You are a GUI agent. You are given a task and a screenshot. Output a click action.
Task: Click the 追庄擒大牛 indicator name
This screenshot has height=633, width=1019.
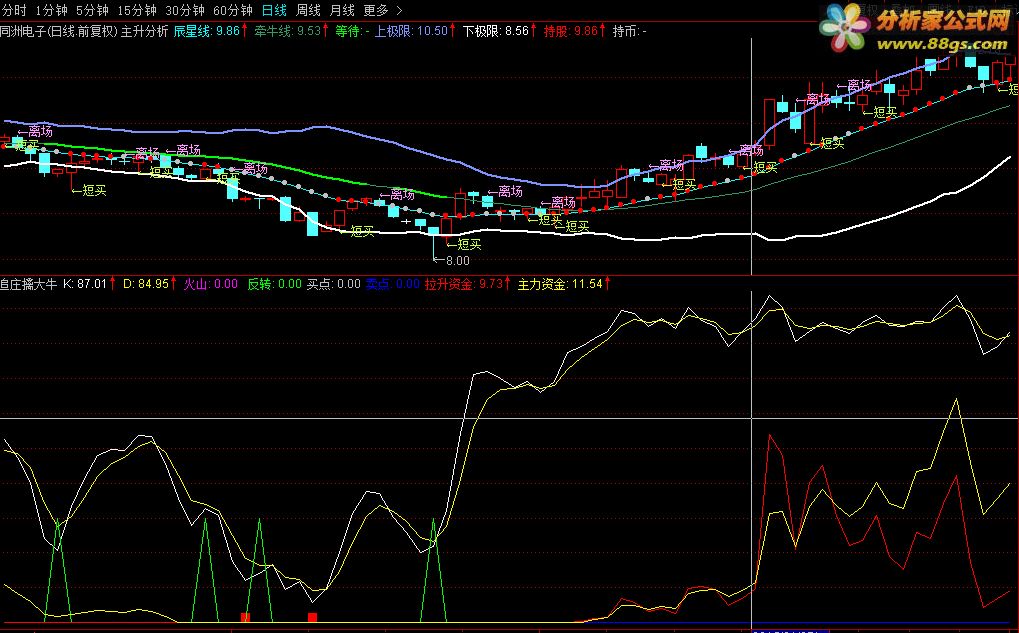[x=29, y=284]
